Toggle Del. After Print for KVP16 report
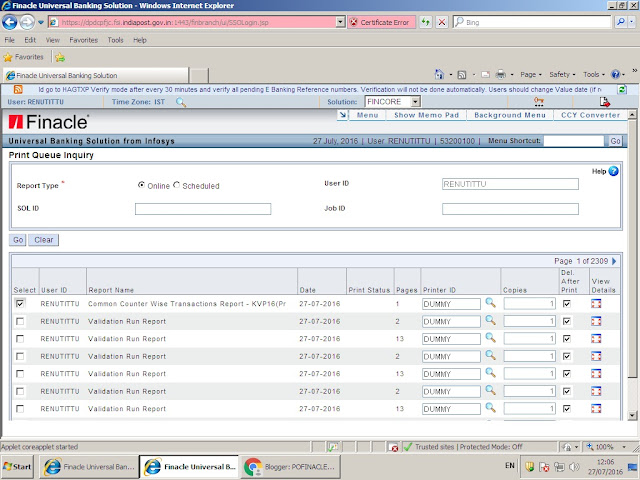This screenshot has height=480, width=640. point(567,304)
